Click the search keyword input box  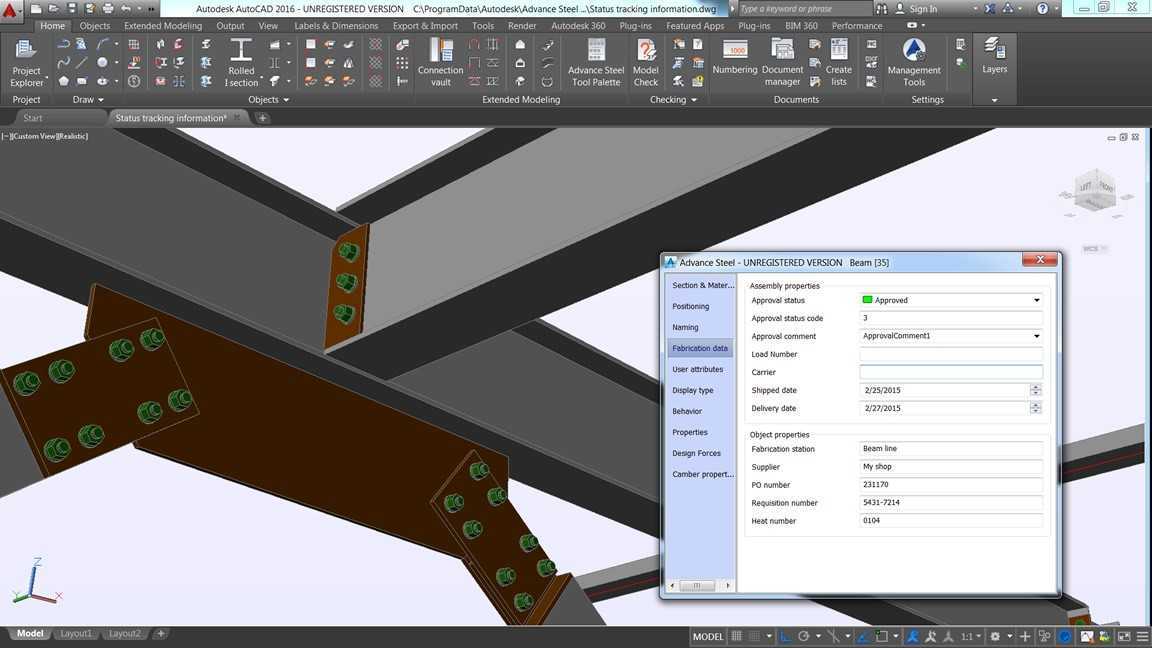pos(804,9)
